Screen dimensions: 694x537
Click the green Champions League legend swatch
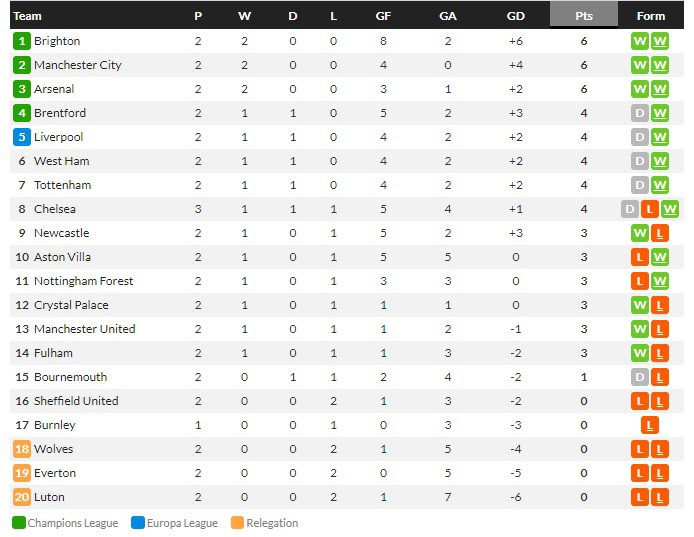19,523
